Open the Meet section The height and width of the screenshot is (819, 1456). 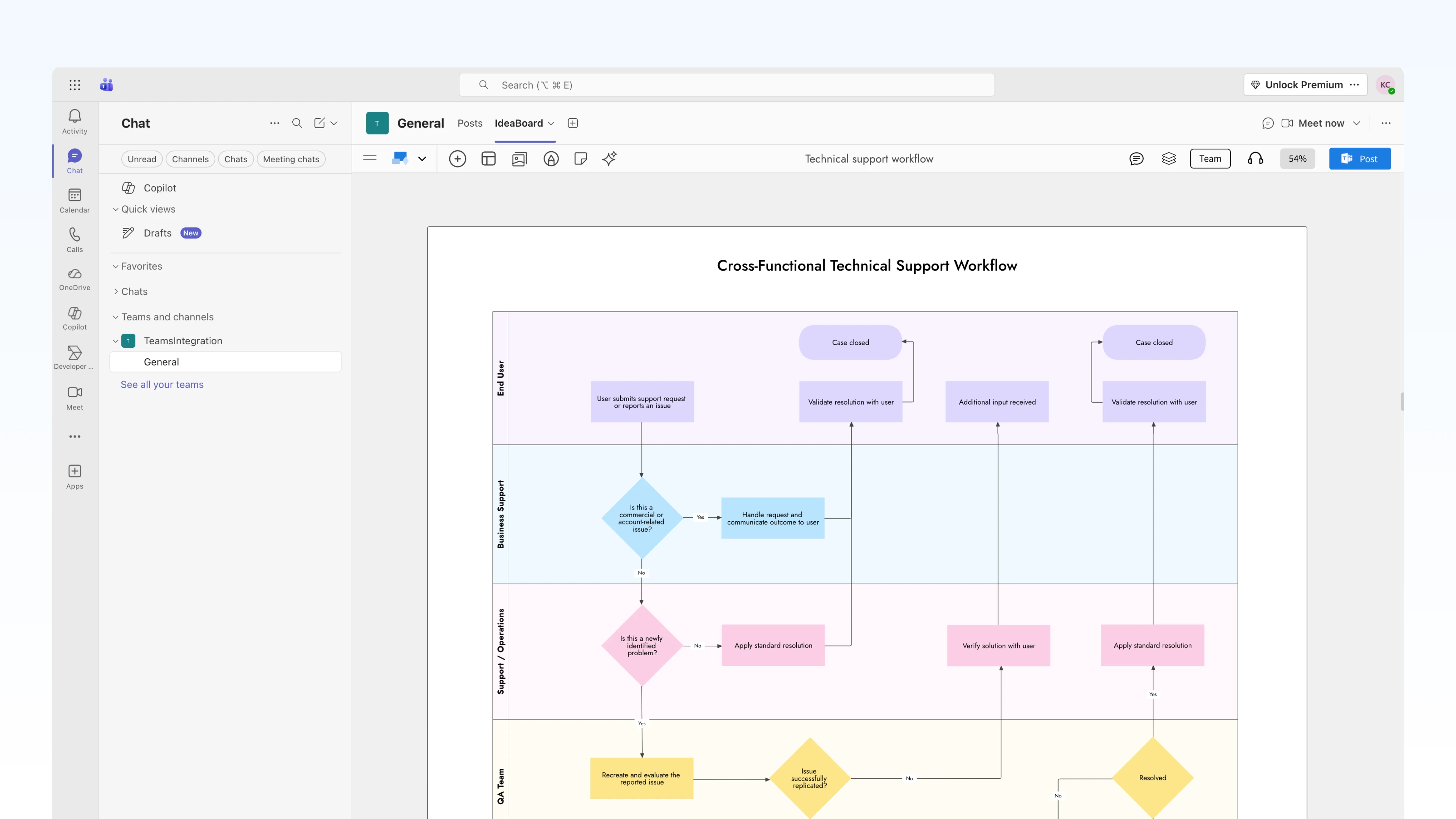[x=75, y=398]
